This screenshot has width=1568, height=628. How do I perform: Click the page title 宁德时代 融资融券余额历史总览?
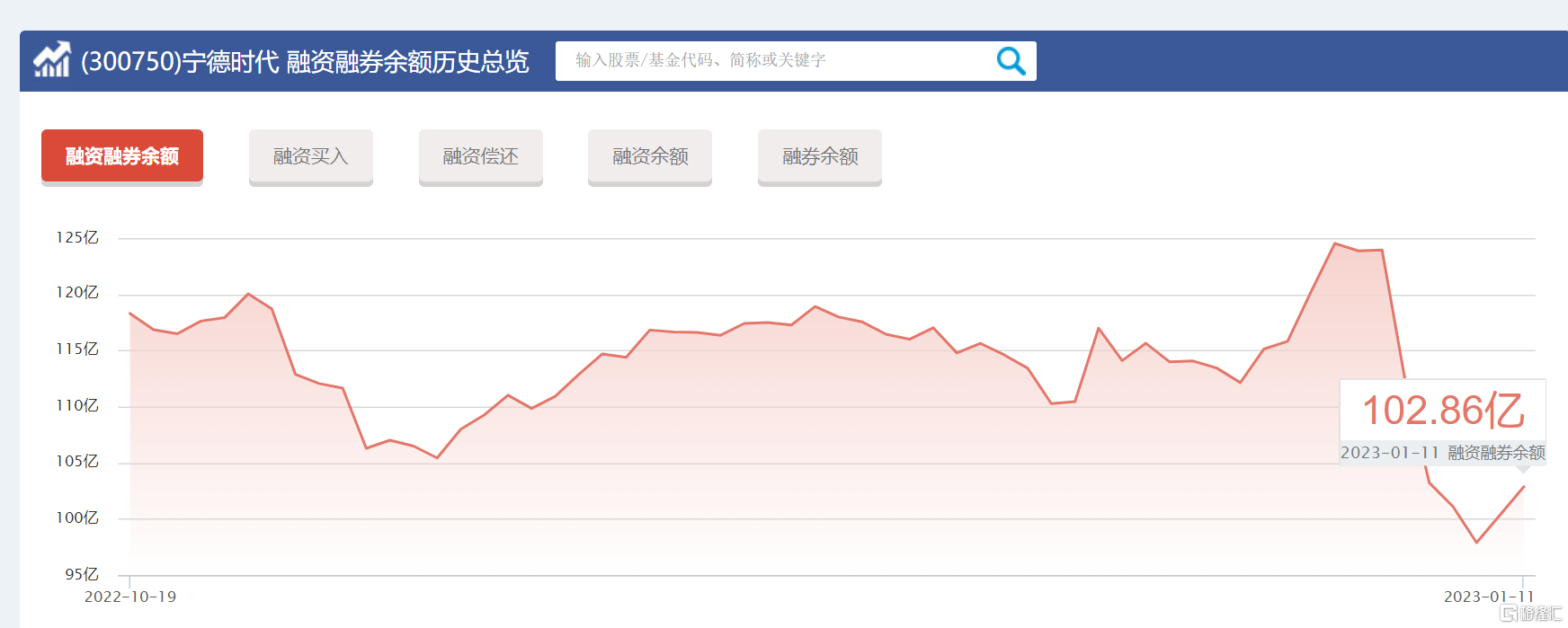click(x=306, y=61)
